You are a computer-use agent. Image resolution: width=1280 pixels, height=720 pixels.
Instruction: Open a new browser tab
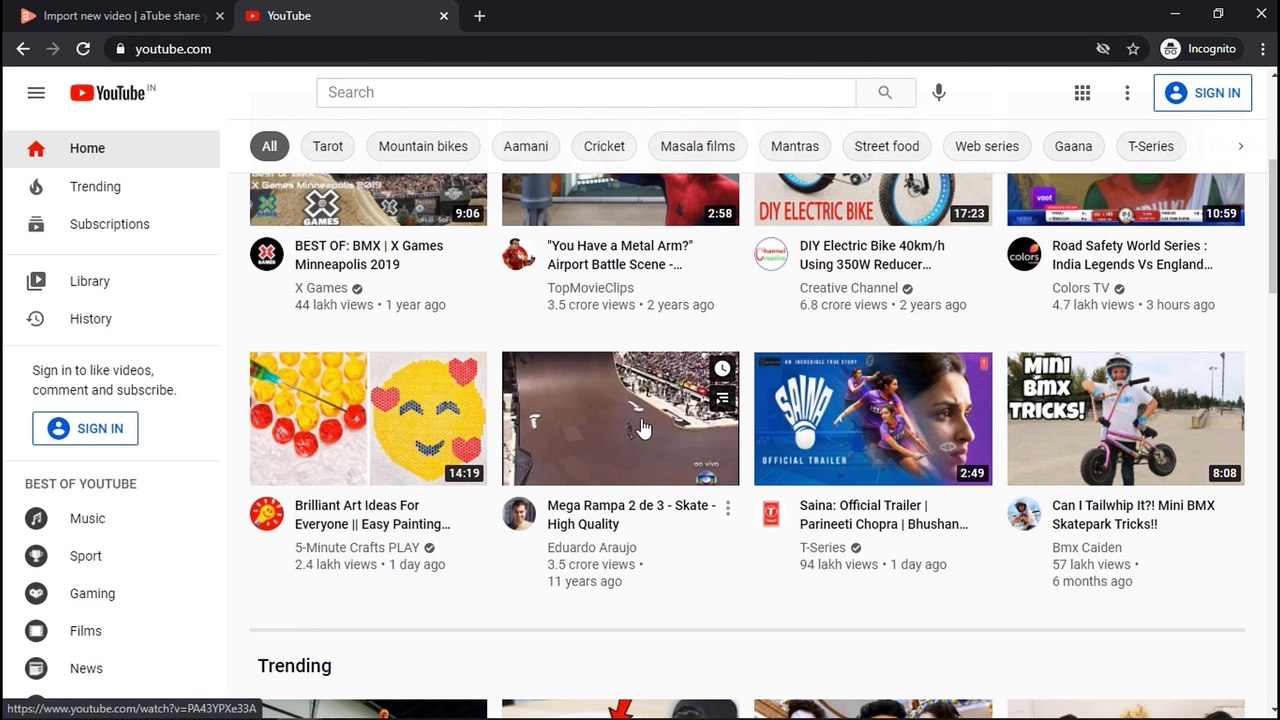[480, 16]
